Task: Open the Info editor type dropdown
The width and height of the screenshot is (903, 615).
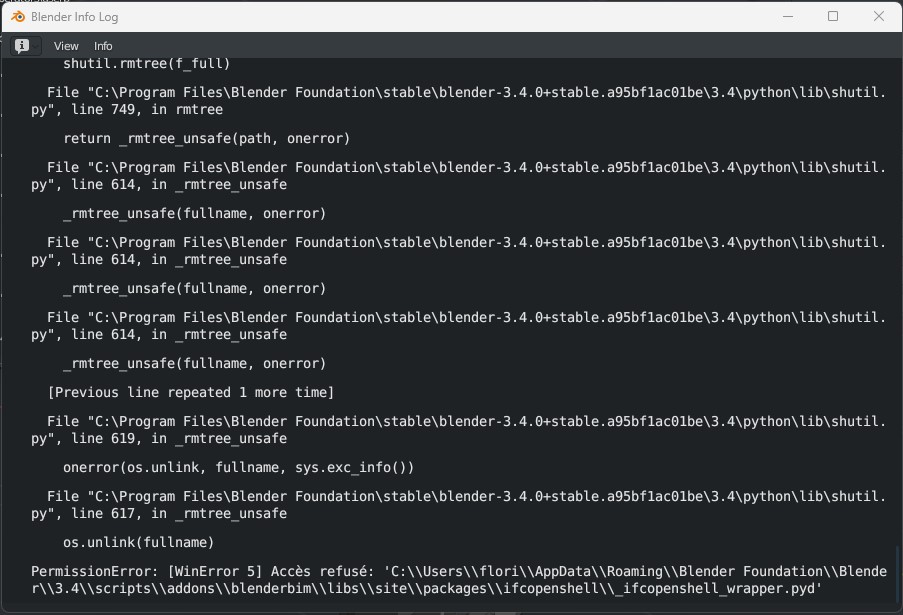Action: click(25, 46)
